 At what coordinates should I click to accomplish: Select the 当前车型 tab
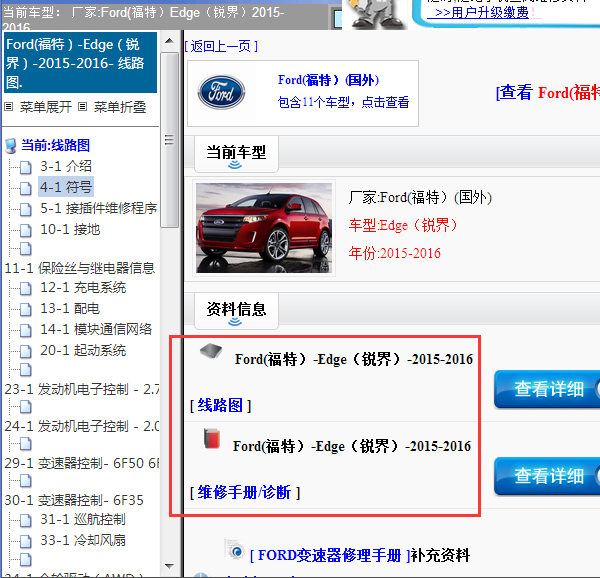(236, 154)
